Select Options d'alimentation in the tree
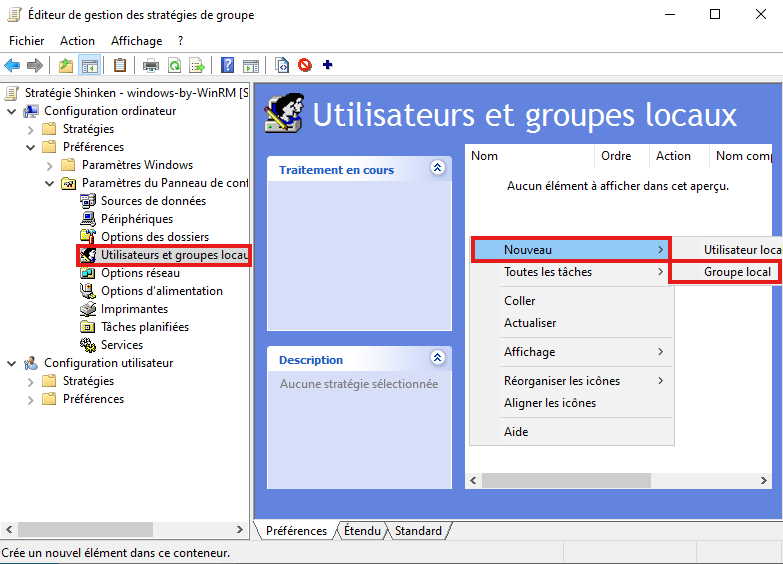This screenshot has width=783, height=564. coord(161,291)
